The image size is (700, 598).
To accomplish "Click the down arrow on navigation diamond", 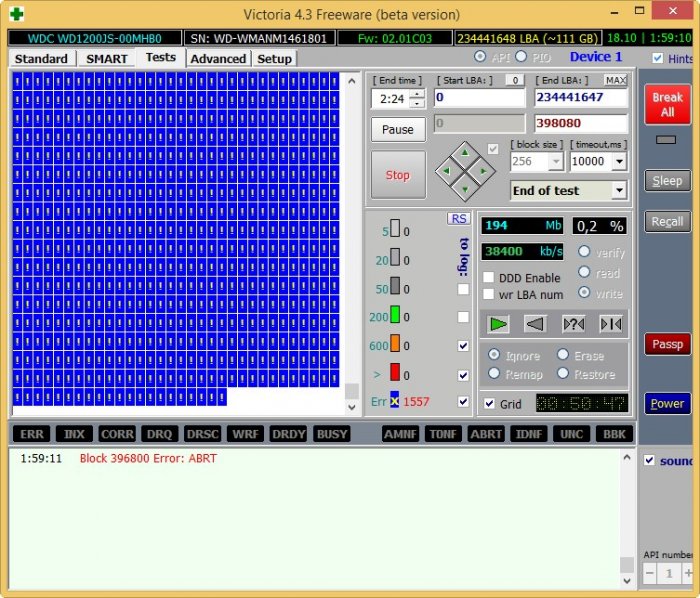I will tap(465, 190).
